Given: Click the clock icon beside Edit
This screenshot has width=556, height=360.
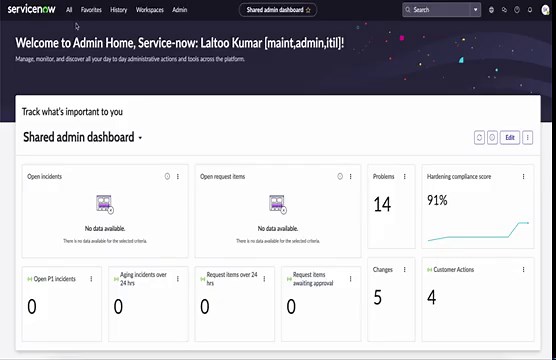Looking at the screenshot, I should coord(492,138).
